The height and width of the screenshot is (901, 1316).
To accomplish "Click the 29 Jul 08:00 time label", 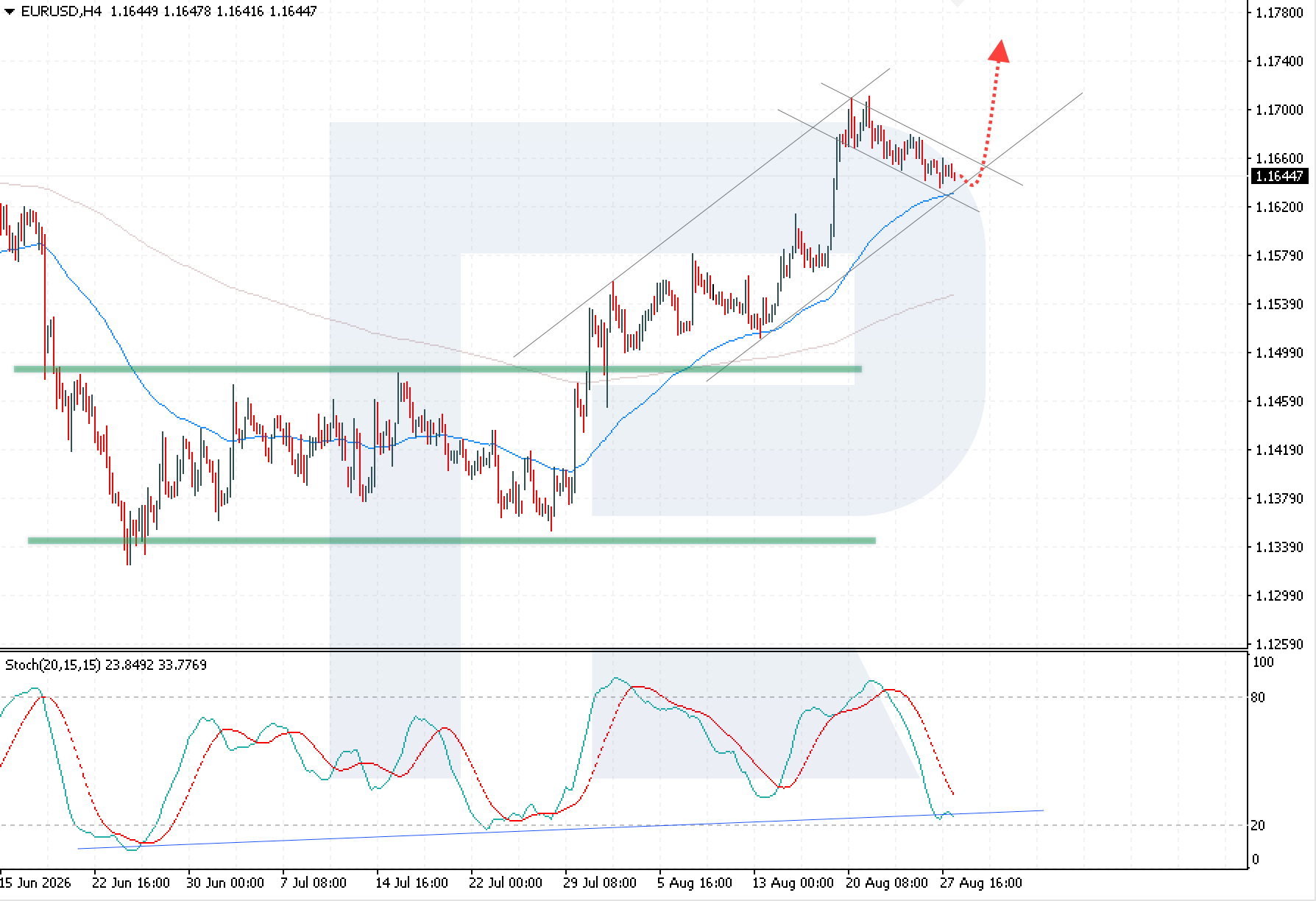I will 600,883.
